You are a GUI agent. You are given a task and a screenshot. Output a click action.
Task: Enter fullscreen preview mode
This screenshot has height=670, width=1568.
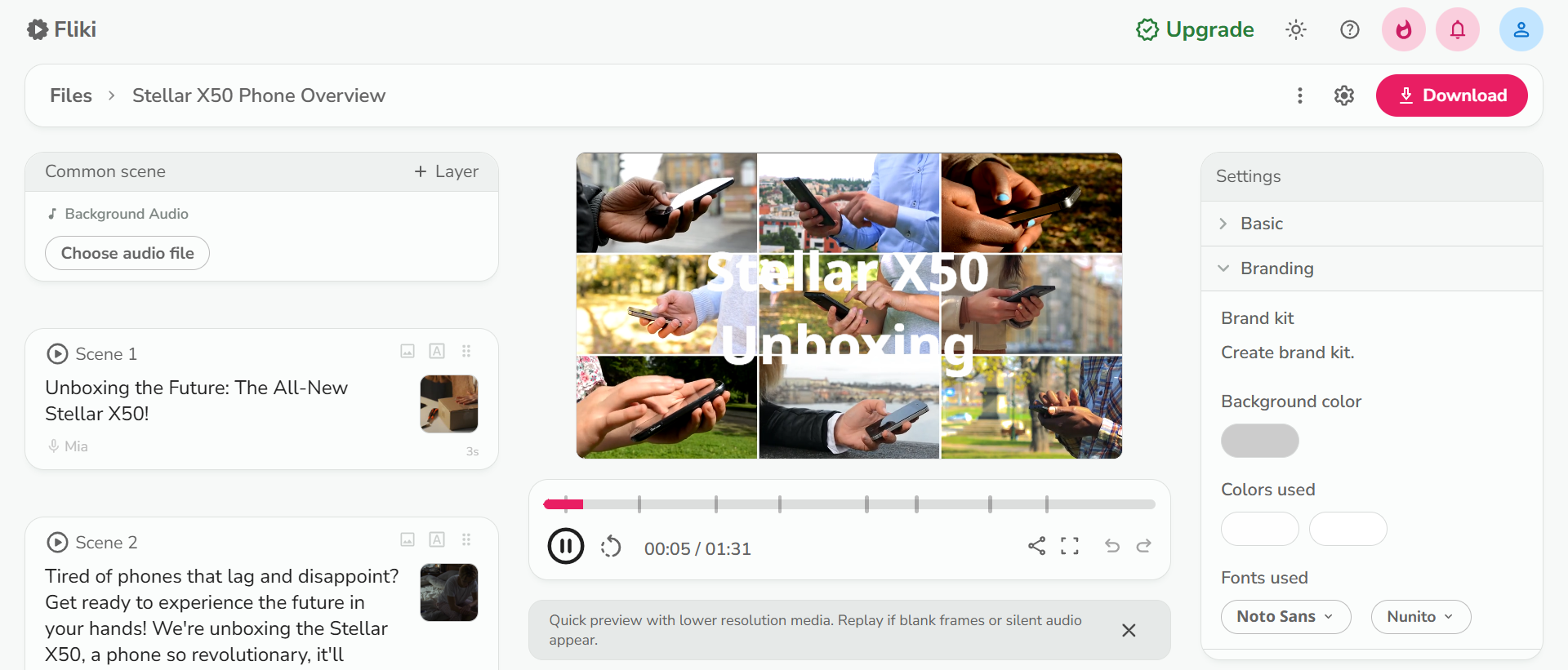click(1070, 546)
